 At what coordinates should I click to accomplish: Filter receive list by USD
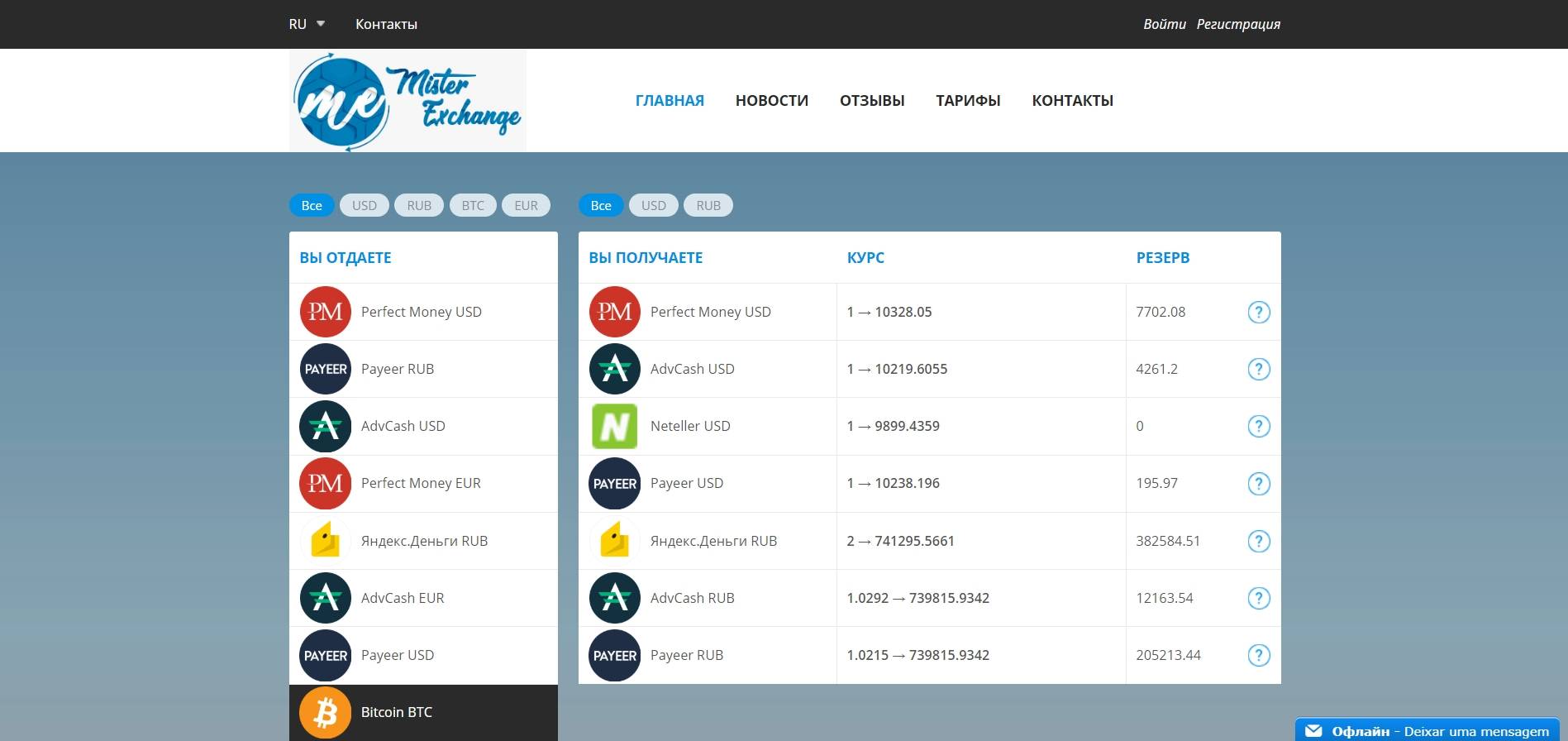tap(654, 205)
